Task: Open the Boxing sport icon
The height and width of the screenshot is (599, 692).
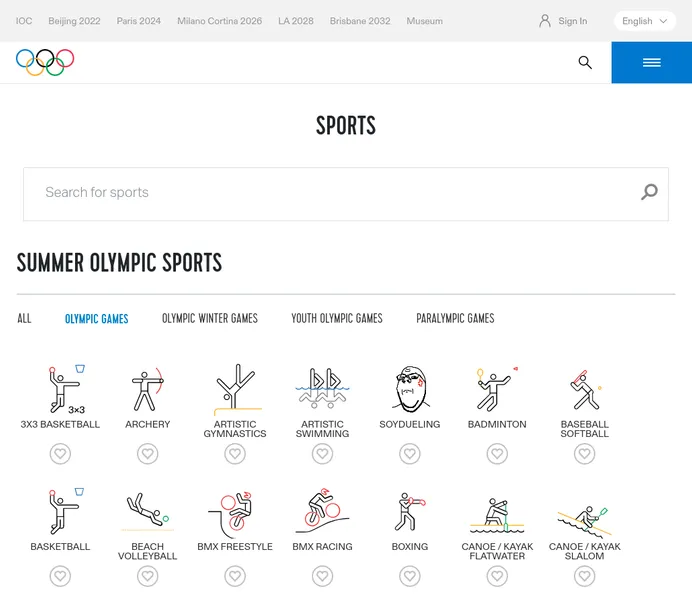Action: pyautogui.click(x=409, y=513)
